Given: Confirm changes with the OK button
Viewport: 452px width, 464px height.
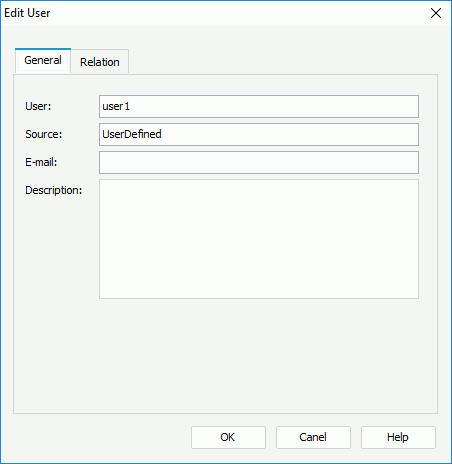Looking at the screenshot, I should click(x=228, y=437).
